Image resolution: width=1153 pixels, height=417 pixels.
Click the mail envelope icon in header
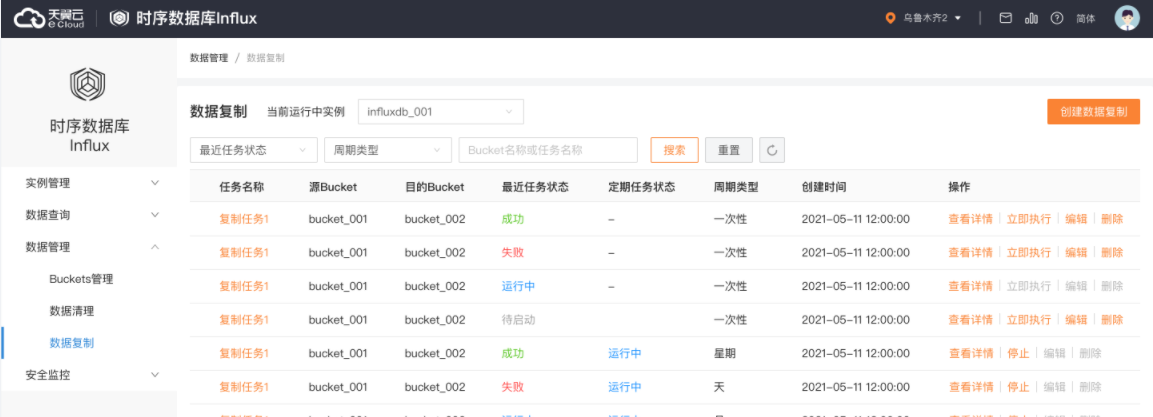click(1006, 18)
